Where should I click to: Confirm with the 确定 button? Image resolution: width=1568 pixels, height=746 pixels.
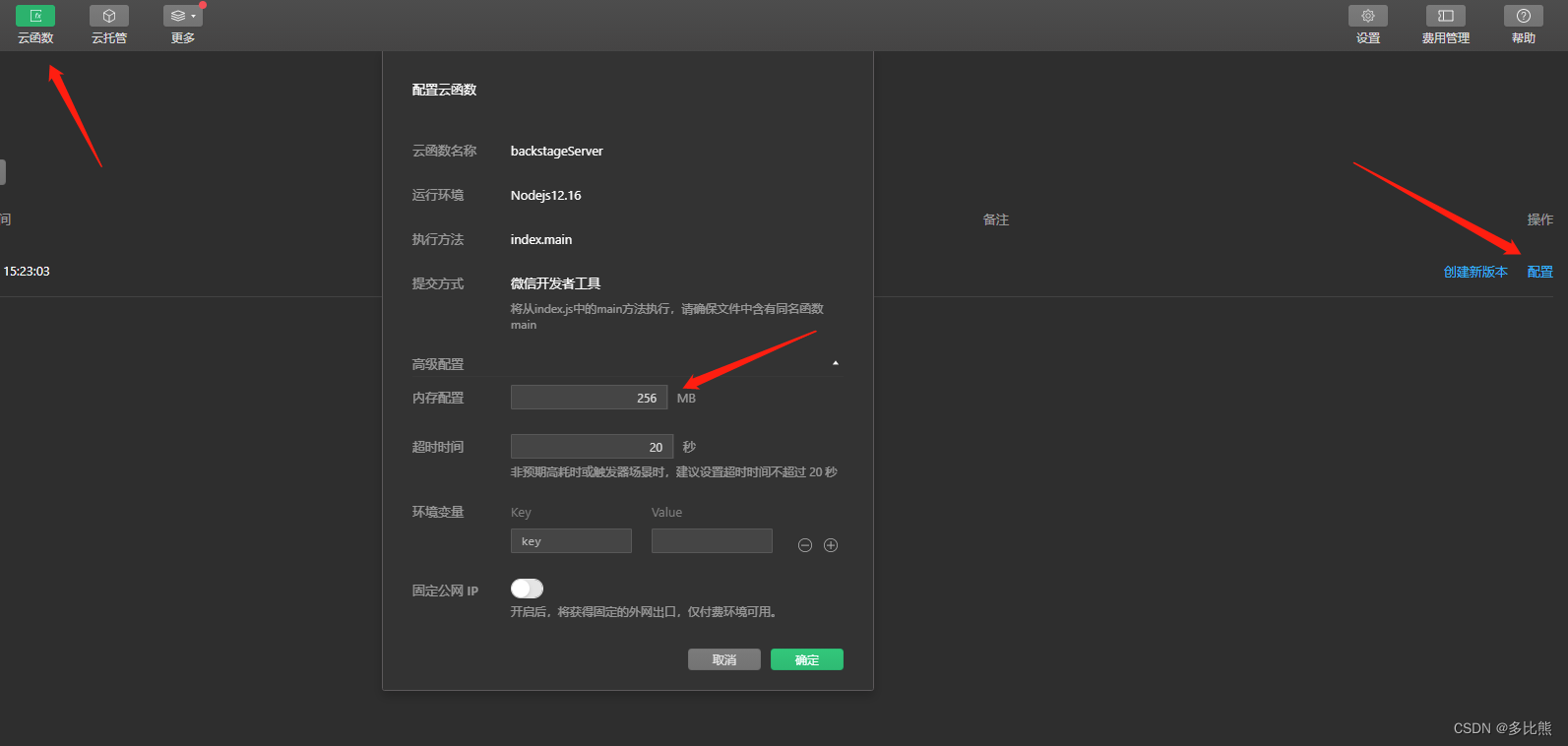(807, 659)
